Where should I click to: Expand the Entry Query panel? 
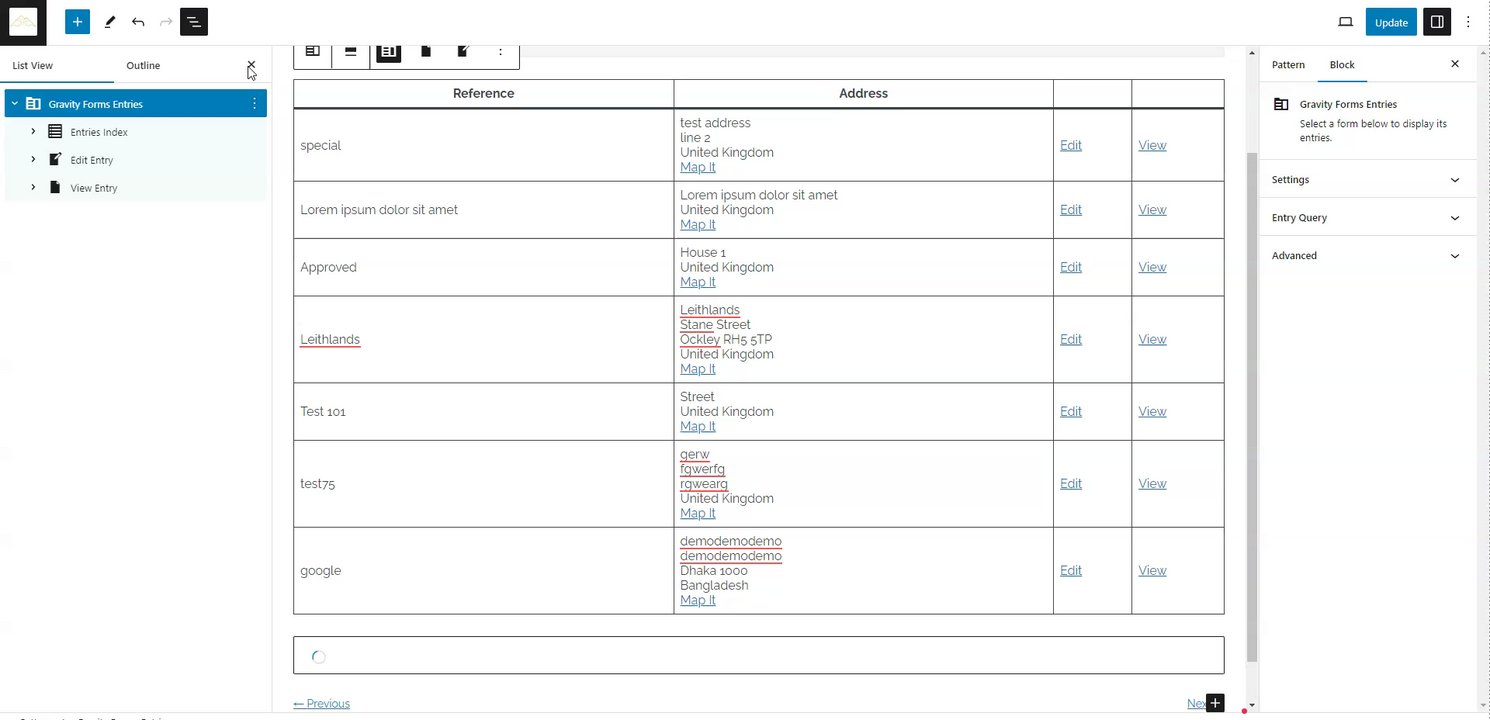[1366, 218]
